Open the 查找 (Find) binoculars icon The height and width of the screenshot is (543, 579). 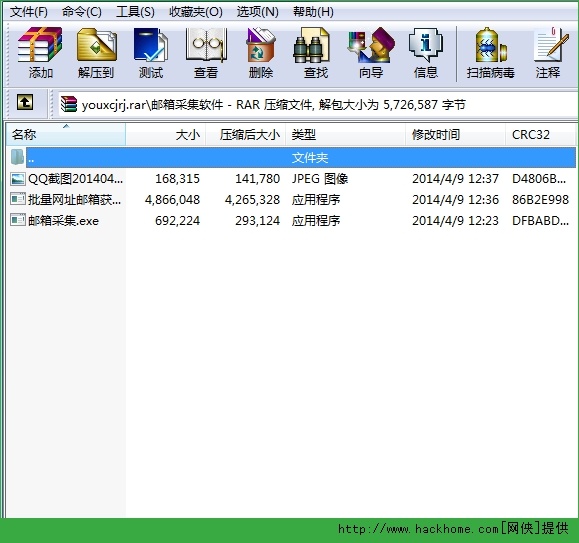pyautogui.click(x=315, y=53)
